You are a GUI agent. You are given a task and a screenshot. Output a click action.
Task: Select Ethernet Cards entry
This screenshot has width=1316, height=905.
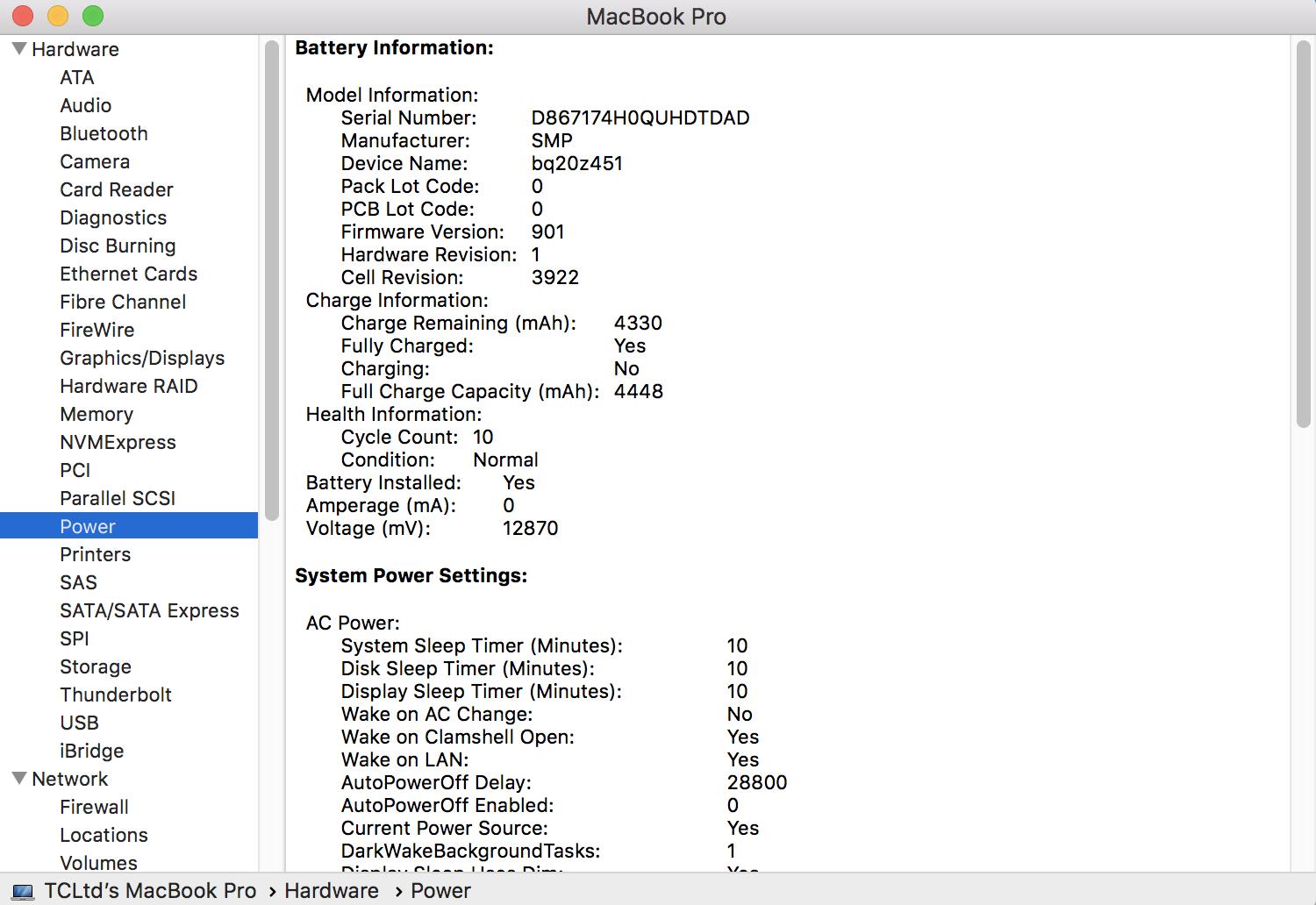129,274
